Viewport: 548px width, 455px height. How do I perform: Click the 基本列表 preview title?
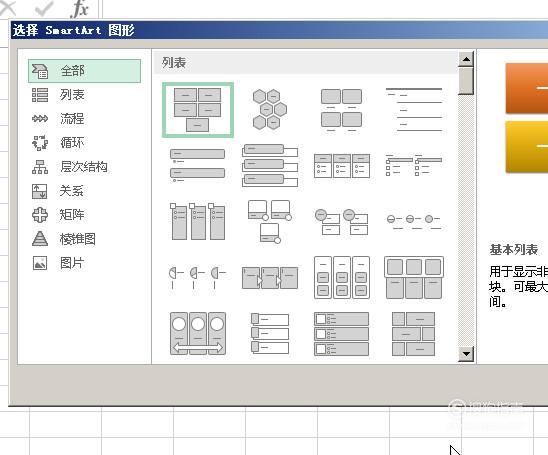point(513,250)
